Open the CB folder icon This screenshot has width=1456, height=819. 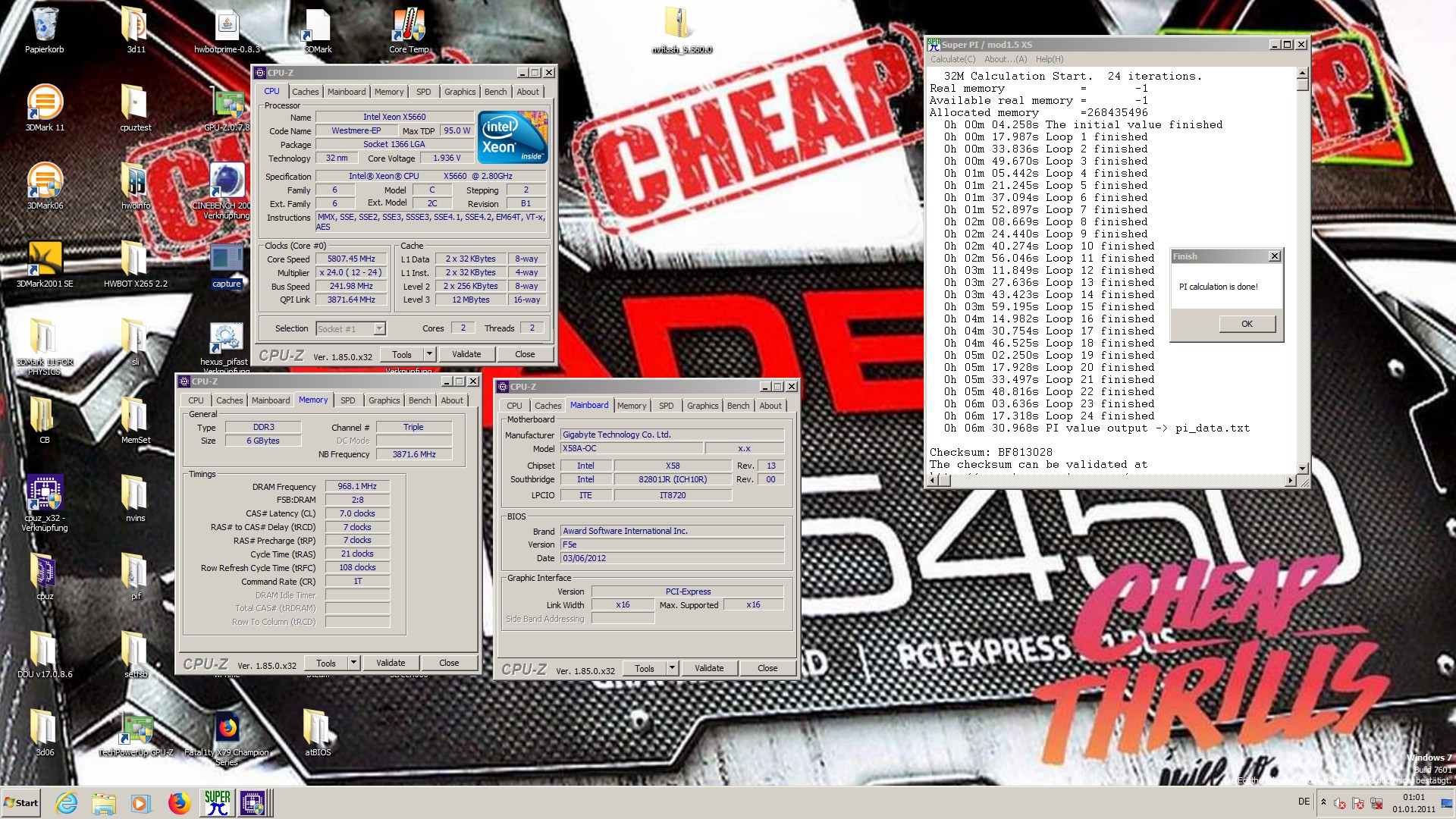click(44, 421)
